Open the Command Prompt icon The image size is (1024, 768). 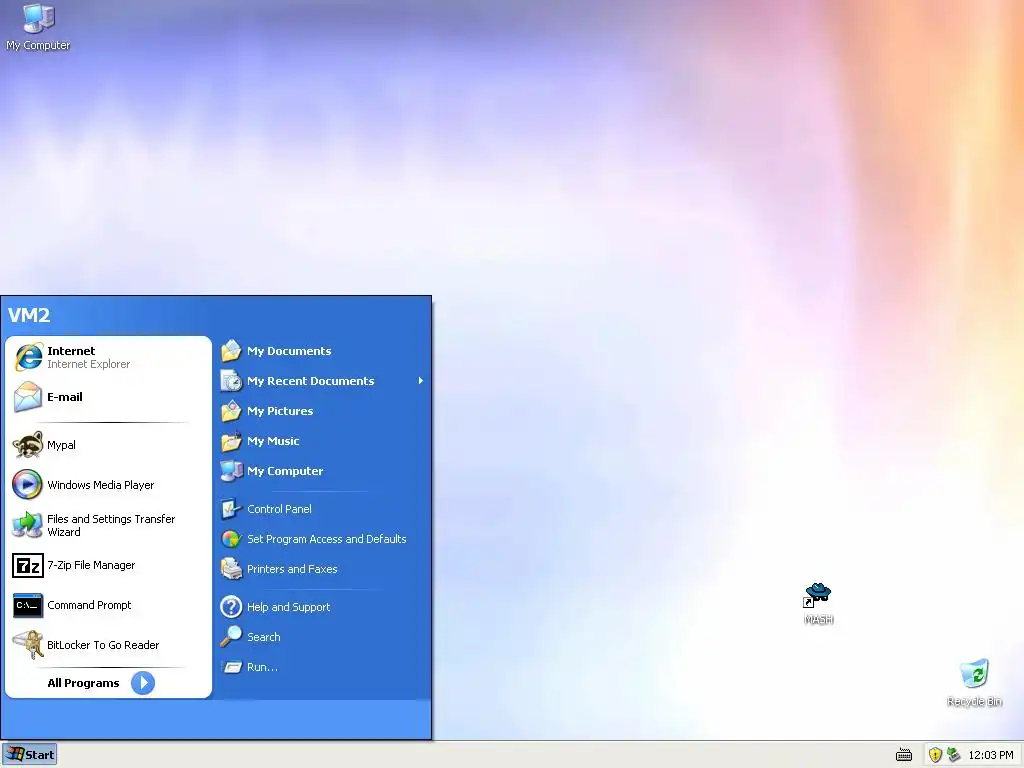pyautogui.click(x=27, y=605)
